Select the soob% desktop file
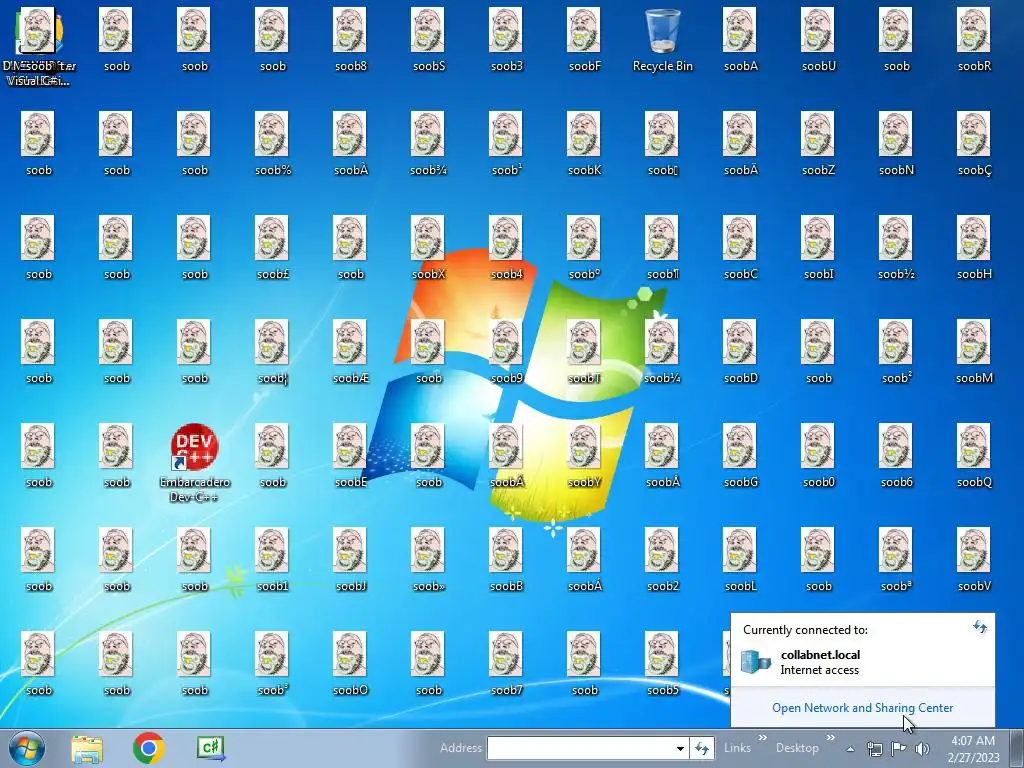The width and height of the screenshot is (1024, 768). [x=273, y=144]
